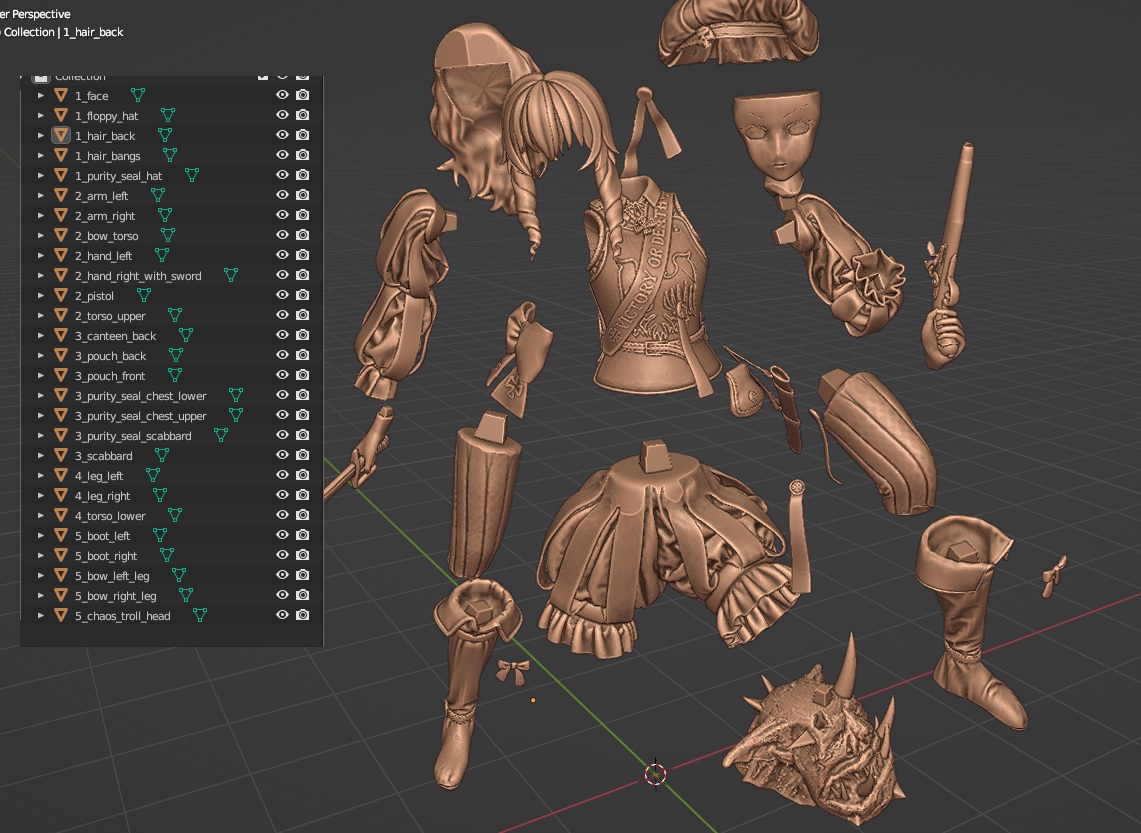Image resolution: width=1141 pixels, height=833 pixels.
Task: Expand the 3_pouch_back tree row
Action: pos(41,355)
